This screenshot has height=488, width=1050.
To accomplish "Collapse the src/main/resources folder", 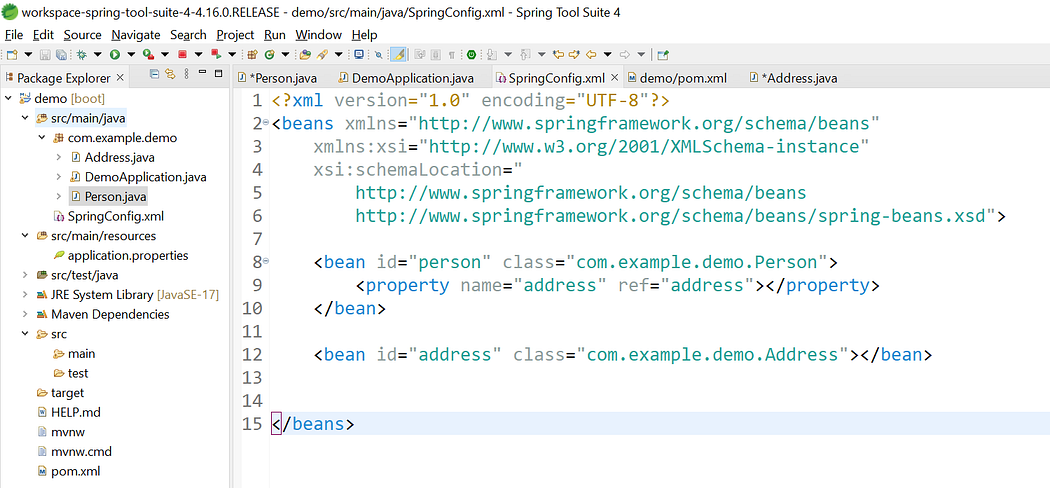I will pyautogui.click(x=25, y=236).
